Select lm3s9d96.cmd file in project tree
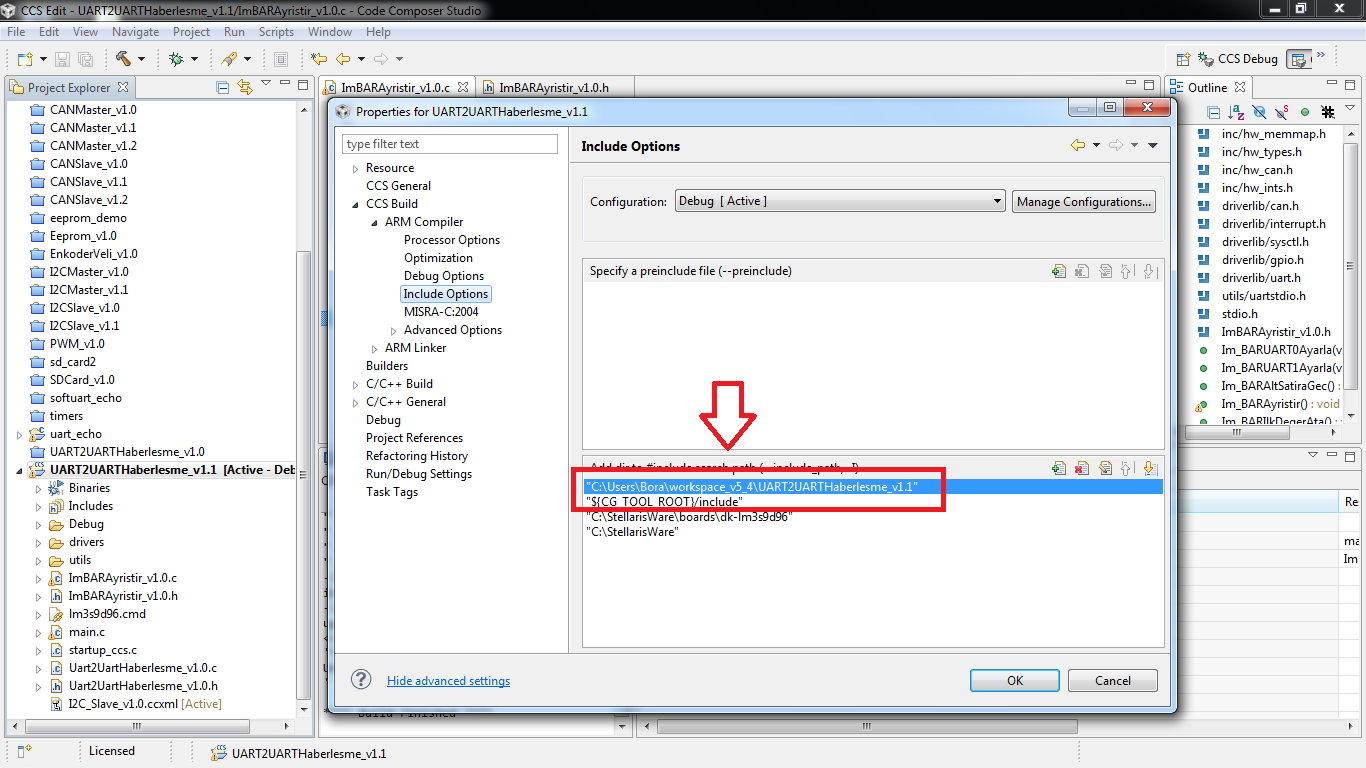 tap(107, 614)
